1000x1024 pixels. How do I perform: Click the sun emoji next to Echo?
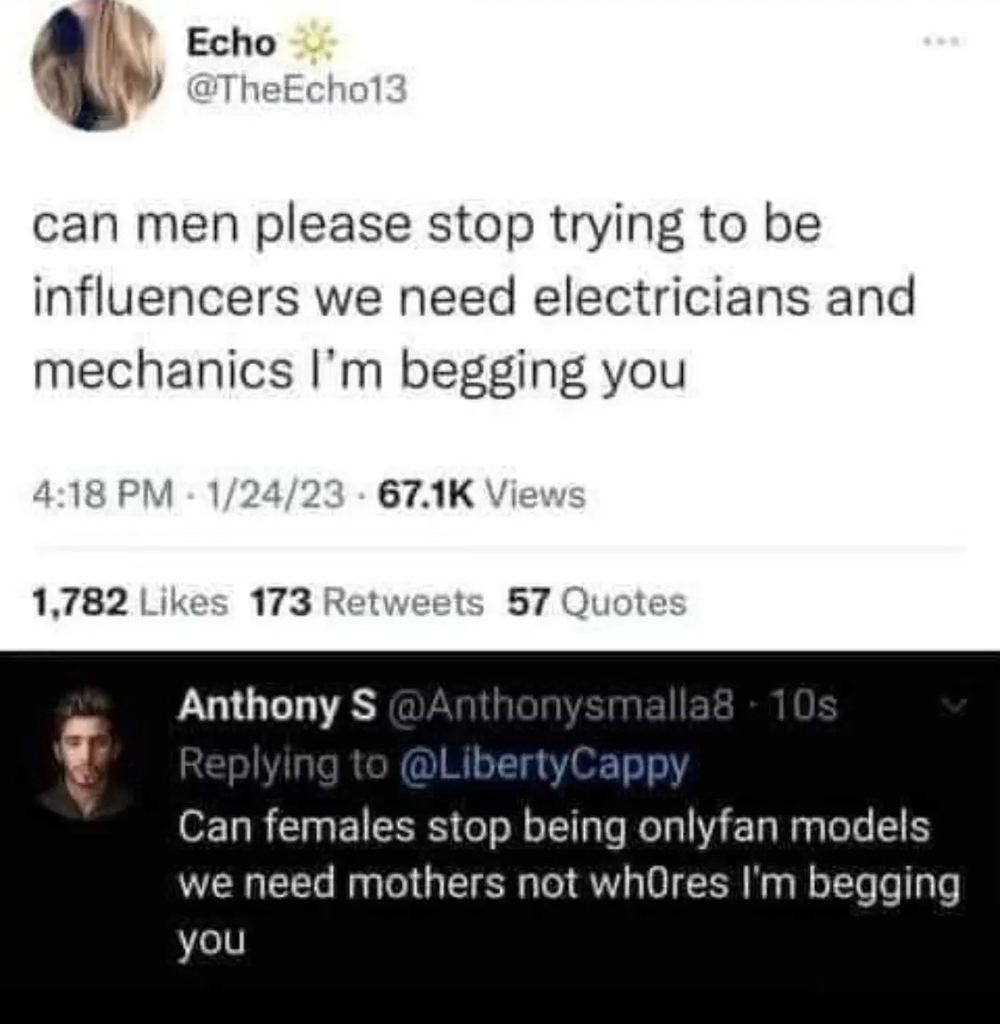tap(313, 44)
